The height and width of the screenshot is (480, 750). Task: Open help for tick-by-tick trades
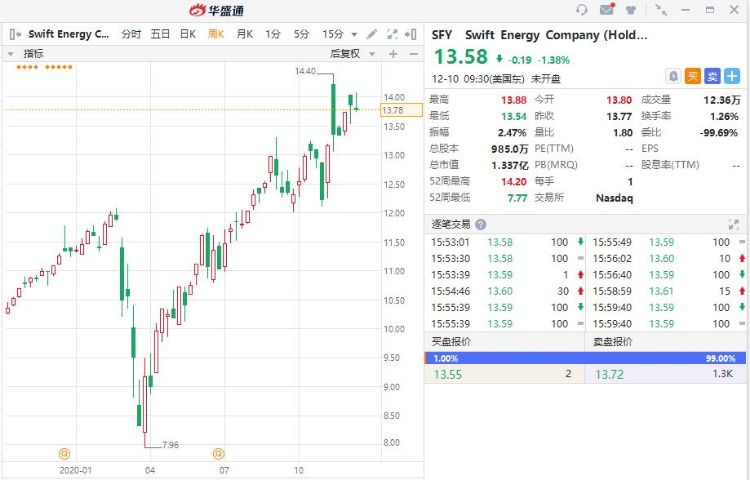pos(481,224)
